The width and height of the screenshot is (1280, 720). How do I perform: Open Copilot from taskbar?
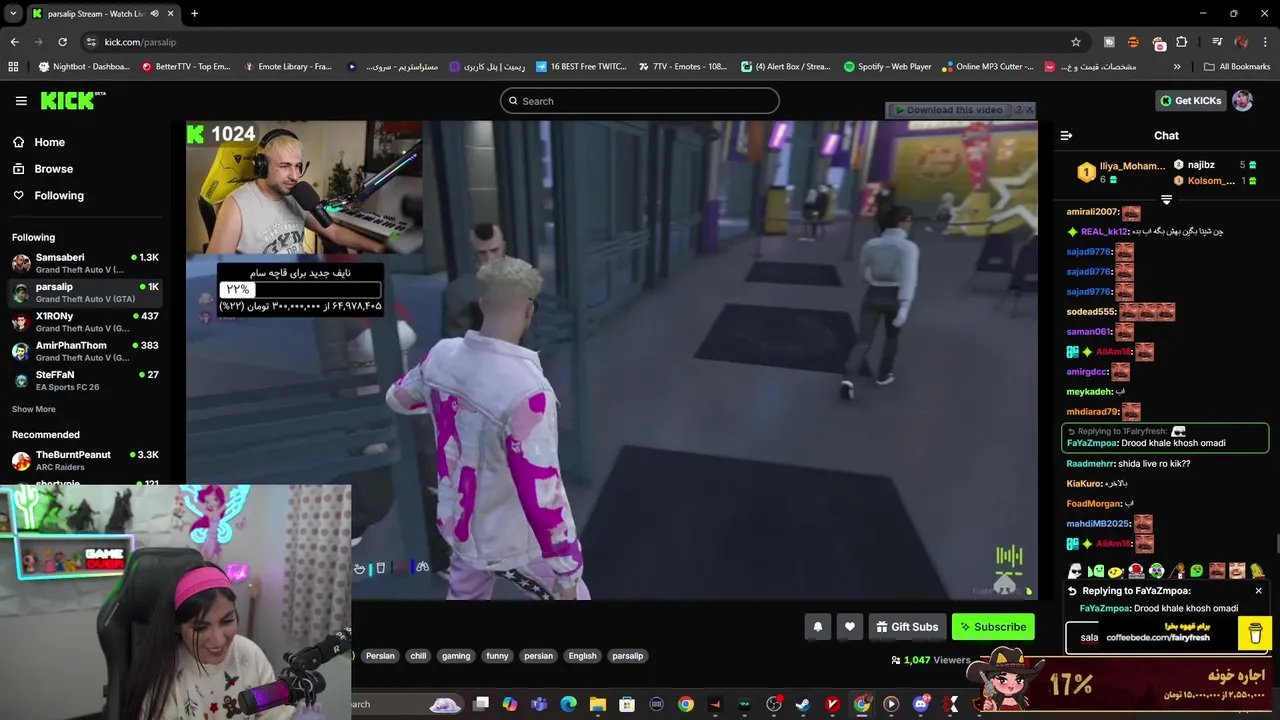(510, 704)
